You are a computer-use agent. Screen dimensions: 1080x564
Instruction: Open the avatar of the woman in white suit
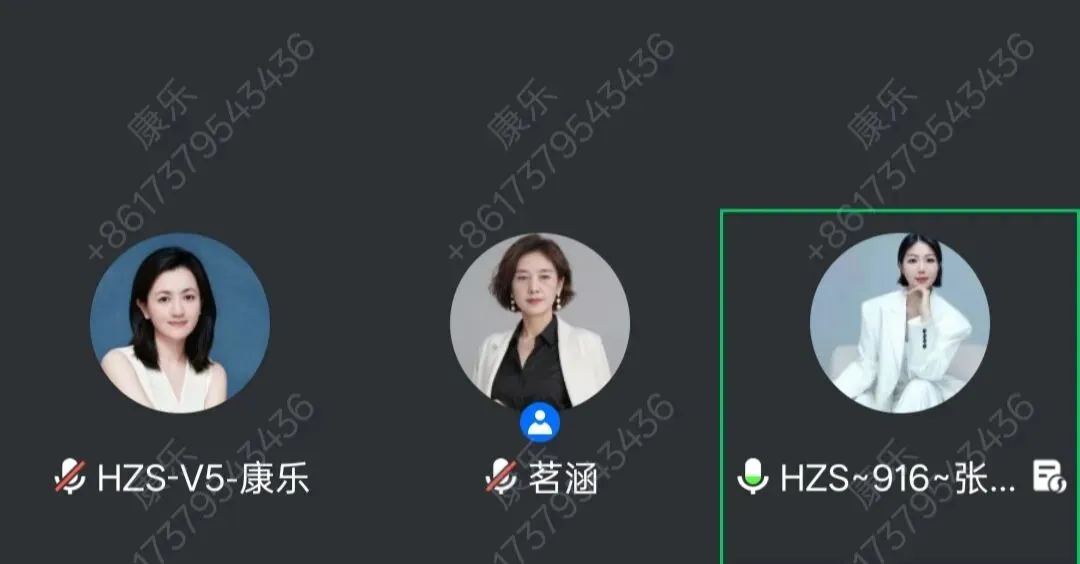(x=900, y=323)
